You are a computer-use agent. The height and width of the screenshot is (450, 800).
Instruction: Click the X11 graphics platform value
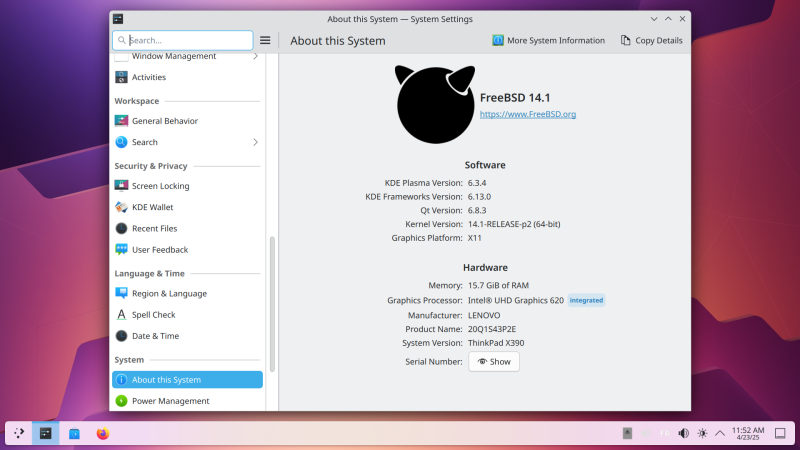[474, 238]
